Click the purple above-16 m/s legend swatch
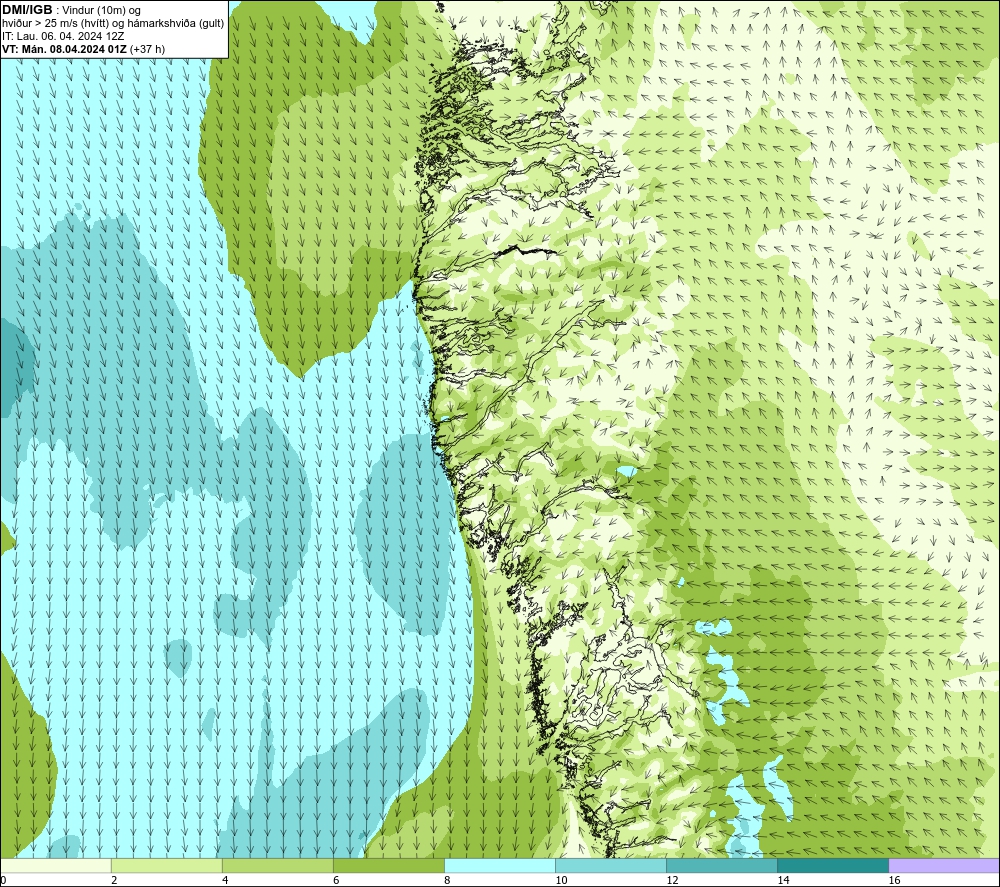The width and height of the screenshot is (1000, 887). [944, 865]
